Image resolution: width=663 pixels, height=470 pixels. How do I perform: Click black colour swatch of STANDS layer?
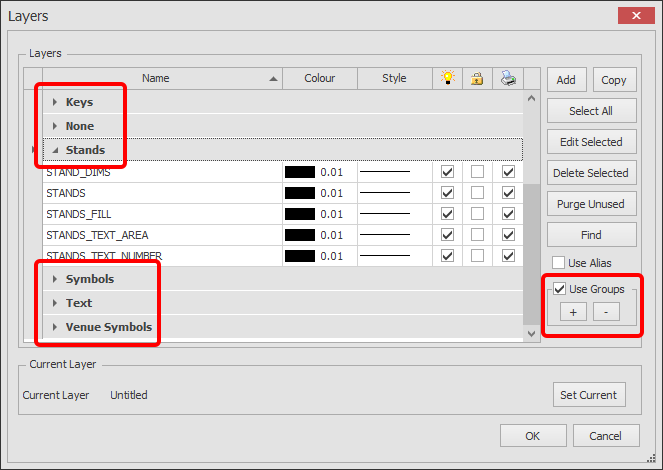300,193
